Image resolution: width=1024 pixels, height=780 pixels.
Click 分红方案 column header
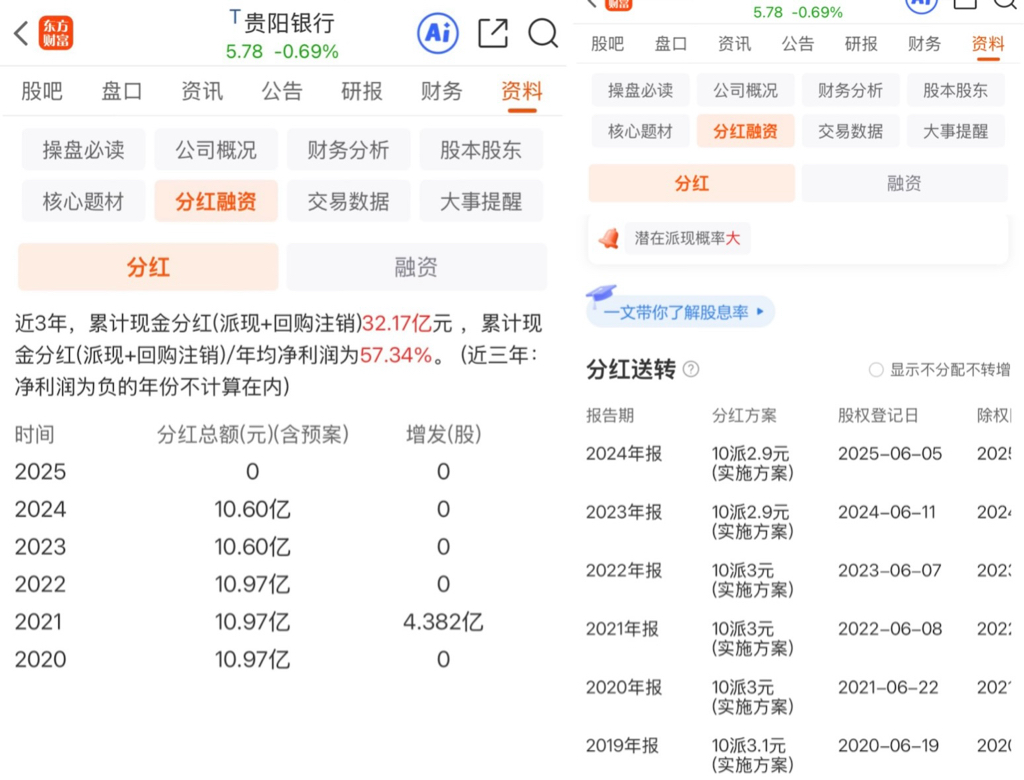(x=744, y=415)
